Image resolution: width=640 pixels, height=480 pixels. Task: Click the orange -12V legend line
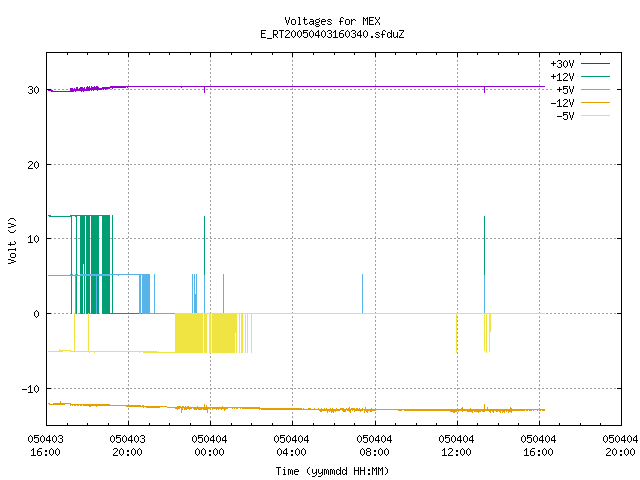pos(595,102)
